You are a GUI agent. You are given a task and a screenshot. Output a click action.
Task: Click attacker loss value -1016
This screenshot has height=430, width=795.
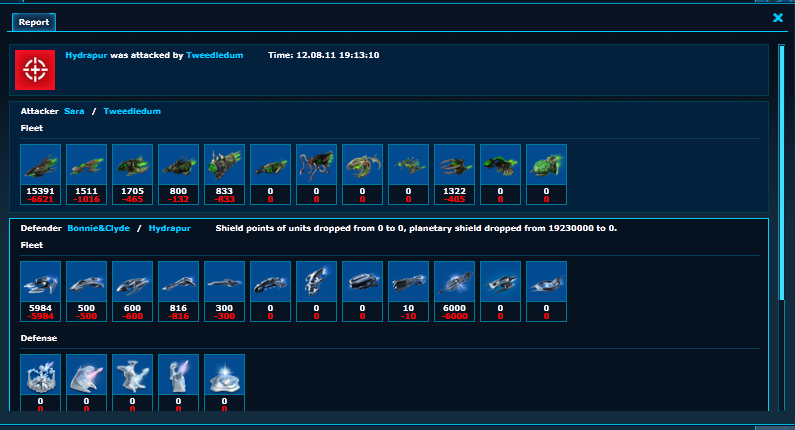[x=87, y=200]
